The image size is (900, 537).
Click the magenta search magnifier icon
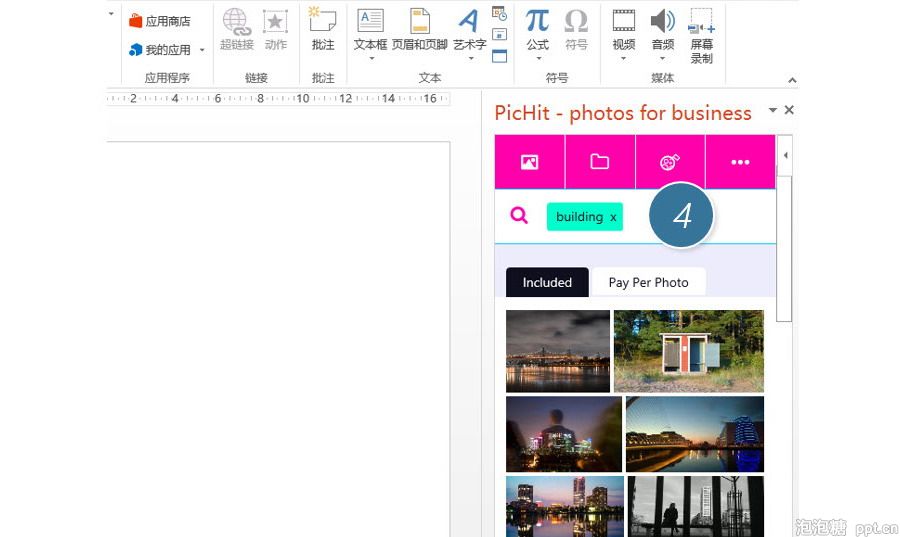[519, 215]
